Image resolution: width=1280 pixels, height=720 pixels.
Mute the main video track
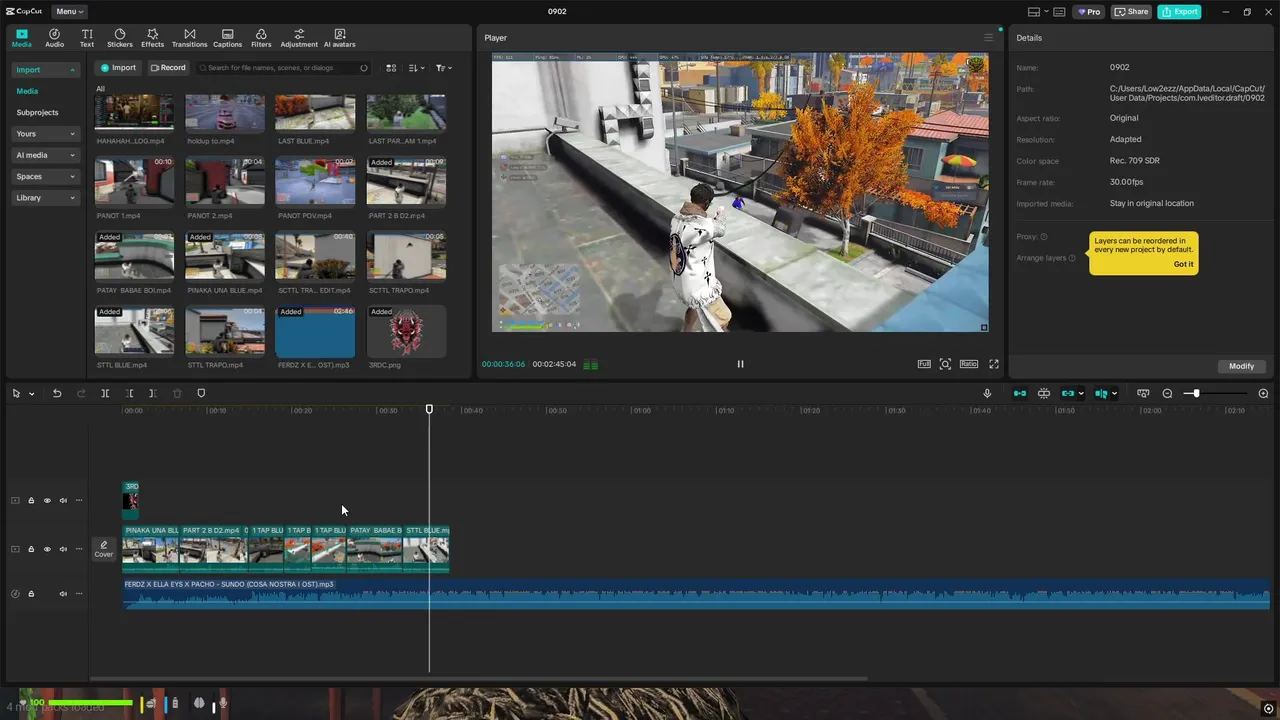[x=63, y=549]
